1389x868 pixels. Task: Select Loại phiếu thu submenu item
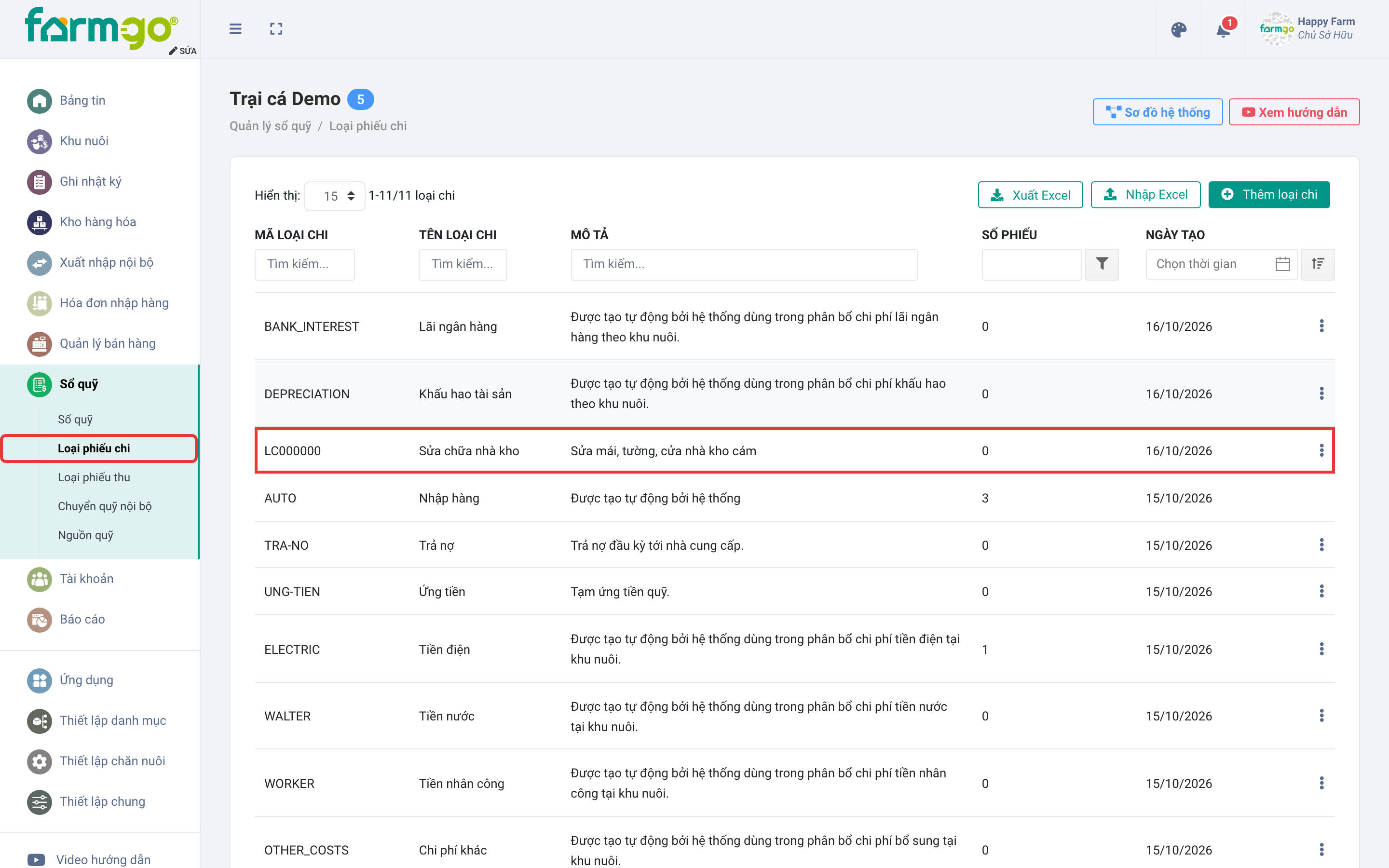(94, 477)
